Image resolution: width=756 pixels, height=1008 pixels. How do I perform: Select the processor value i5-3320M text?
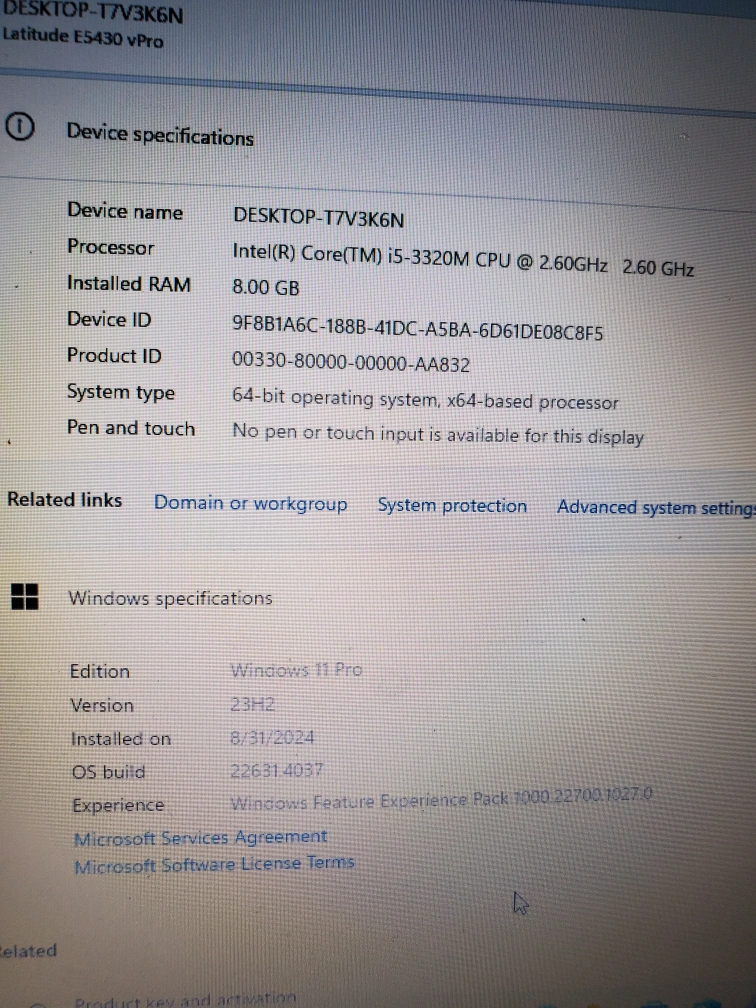point(463,259)
